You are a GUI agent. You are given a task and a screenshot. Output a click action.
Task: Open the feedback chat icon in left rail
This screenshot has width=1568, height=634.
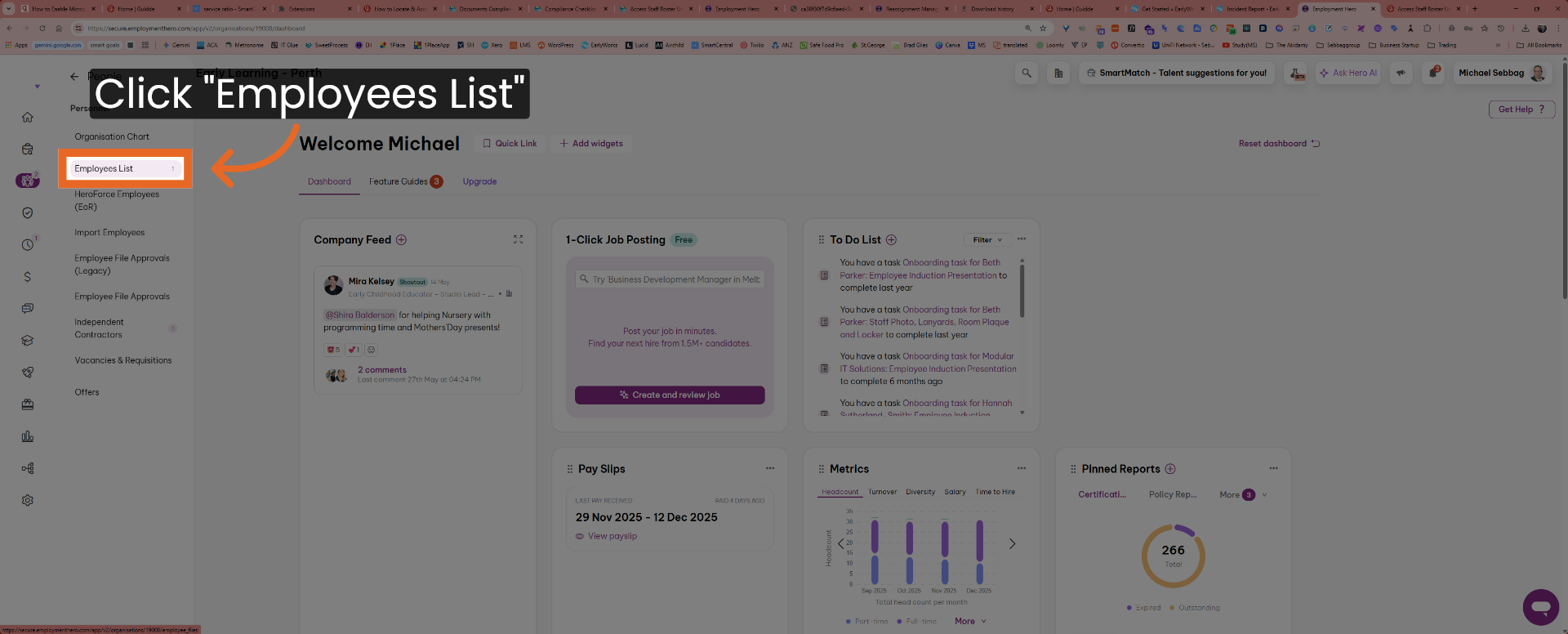(28, 308)
